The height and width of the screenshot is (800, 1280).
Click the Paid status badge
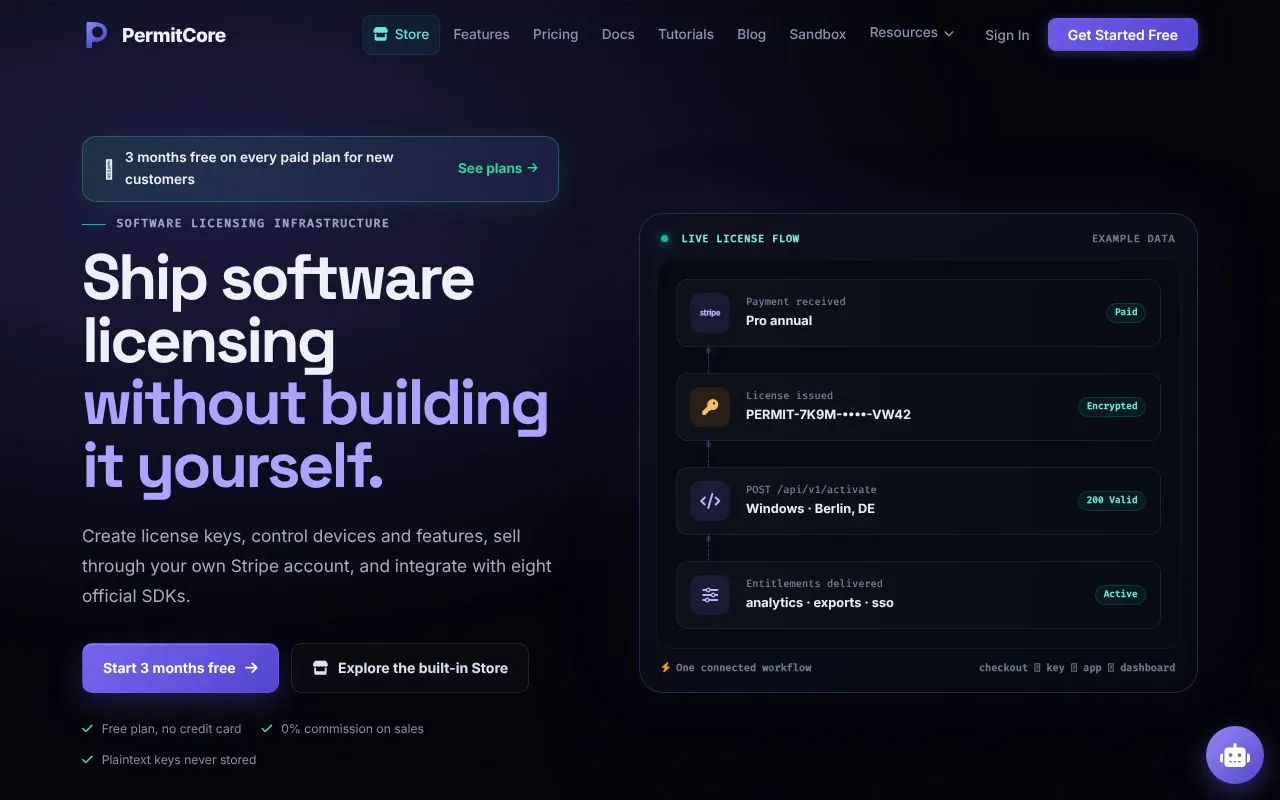pos(1126,312)
